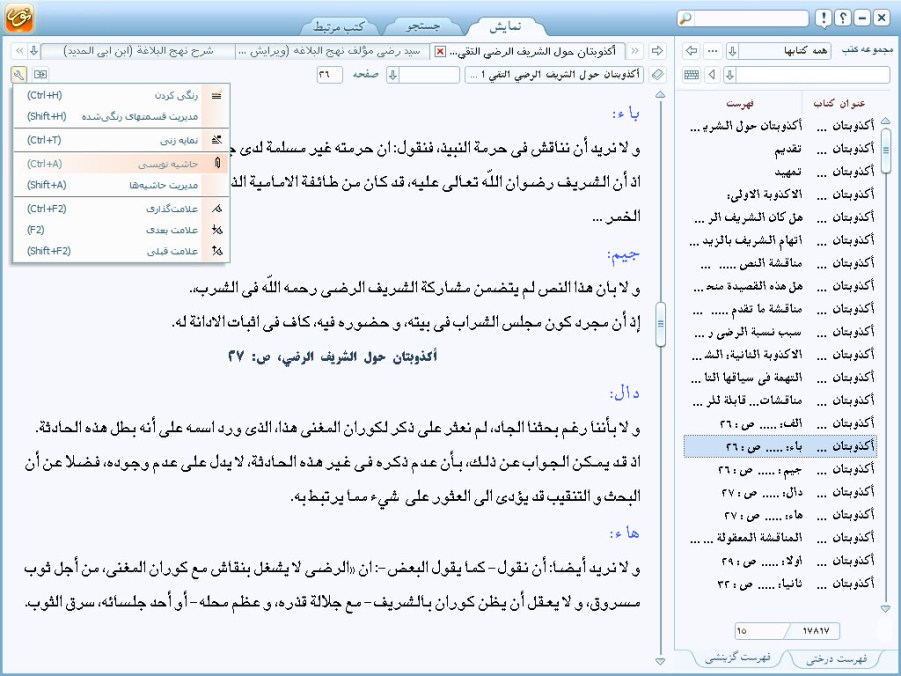Click the contents list down arrow

[x=885, y=608]
